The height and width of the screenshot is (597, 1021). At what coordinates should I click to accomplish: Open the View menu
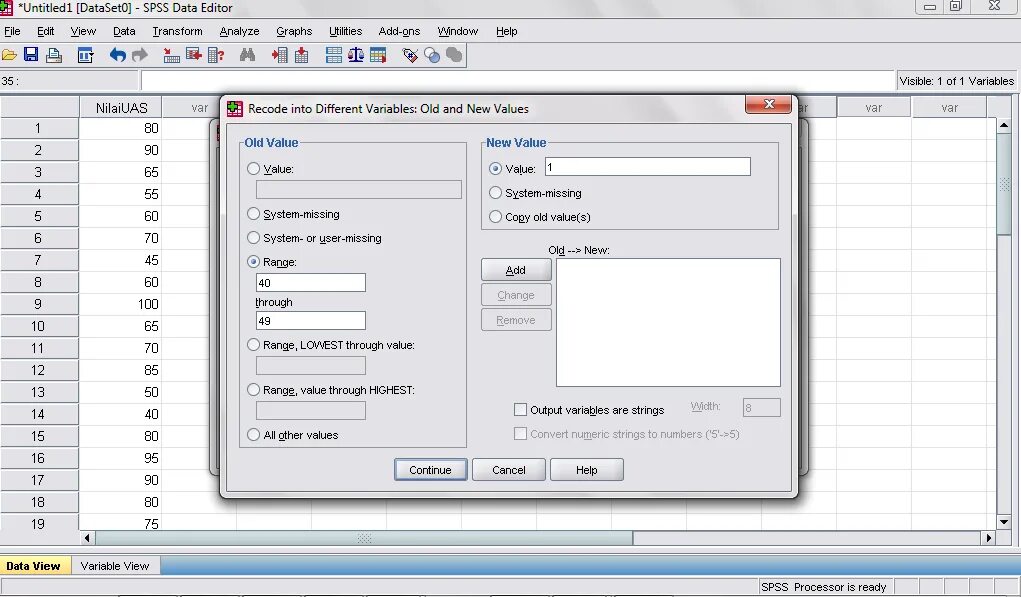pos(83,31)
